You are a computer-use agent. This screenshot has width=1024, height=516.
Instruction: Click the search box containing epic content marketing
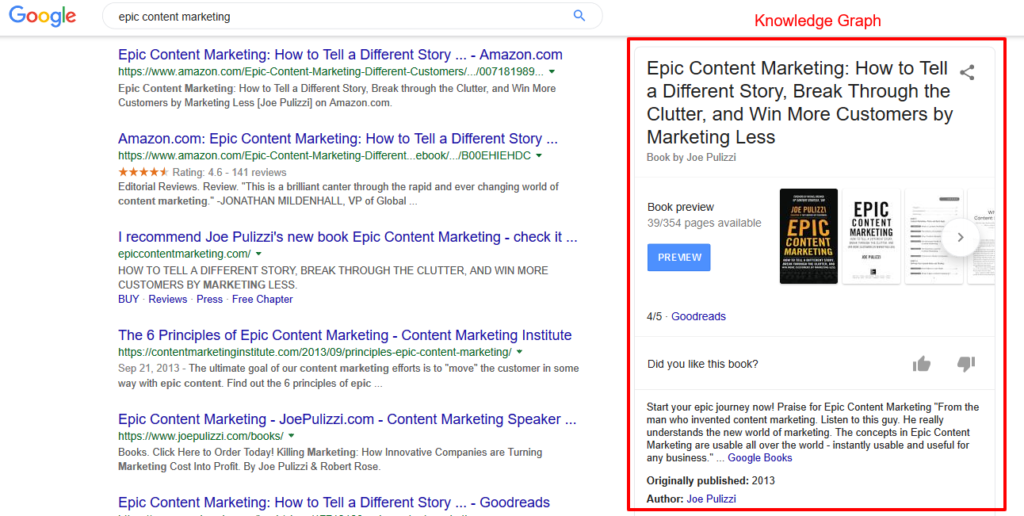(x=340, y=16)
